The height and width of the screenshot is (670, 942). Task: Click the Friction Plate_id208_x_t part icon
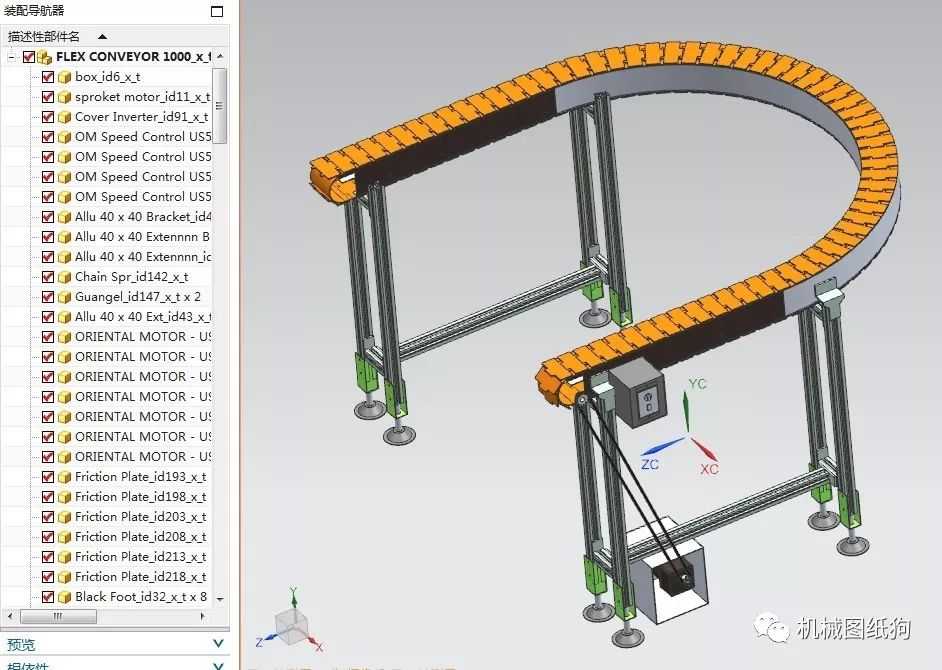[x=64, y=537]
